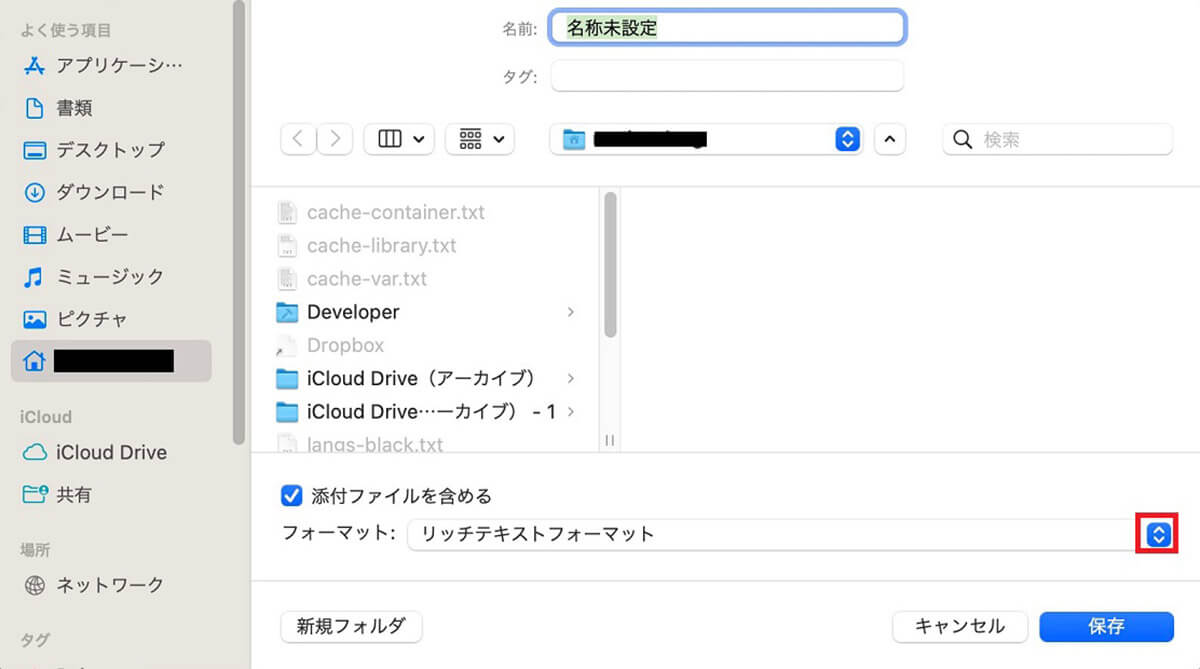Open the current folder location popup

click(706, 140)
